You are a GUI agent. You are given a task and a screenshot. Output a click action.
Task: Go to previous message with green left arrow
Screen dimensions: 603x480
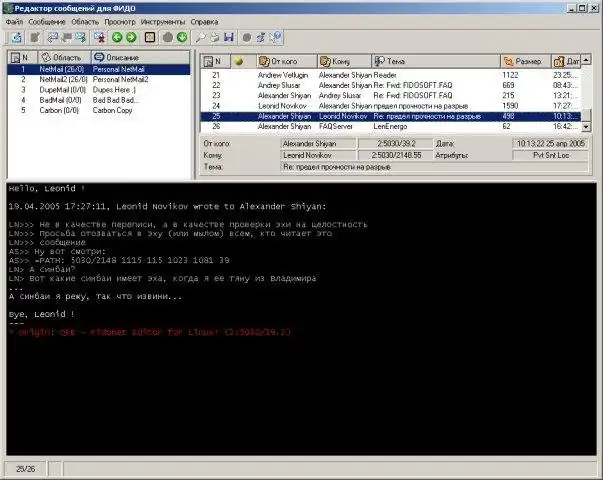point(117,37)
